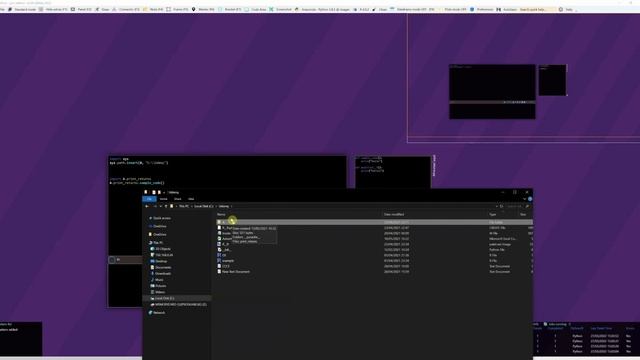The height and width of the screenshot is (360, 640).
Task: Click the large code area importing sys
Action: 227,172
